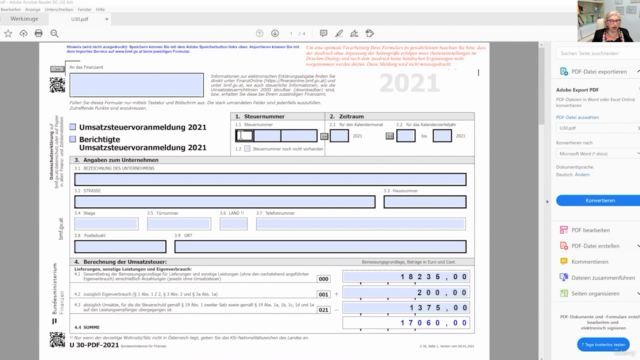Expand the PDF-Datei erstellen chevron
640x360 pixels.
click(x=638, y=246)
